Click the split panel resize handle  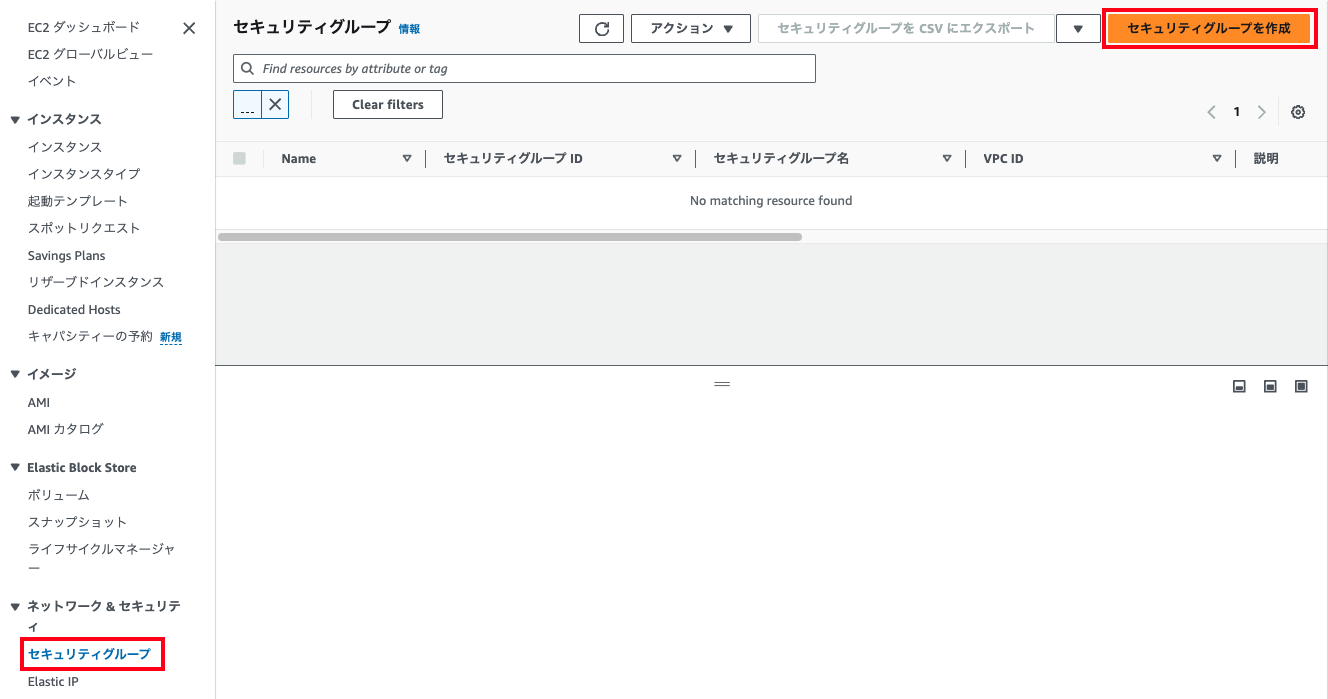pos(722,384)
